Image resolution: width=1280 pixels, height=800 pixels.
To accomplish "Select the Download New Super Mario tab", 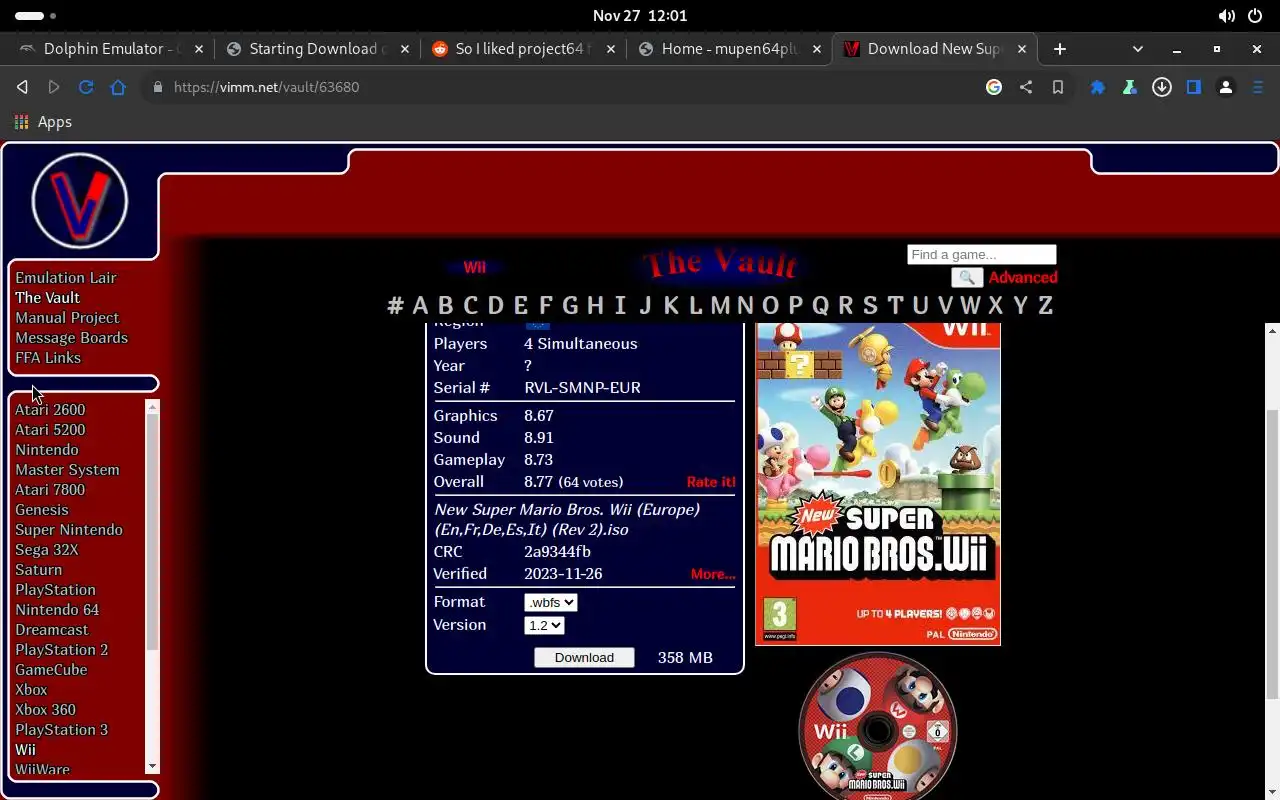I will pos(934,49).
